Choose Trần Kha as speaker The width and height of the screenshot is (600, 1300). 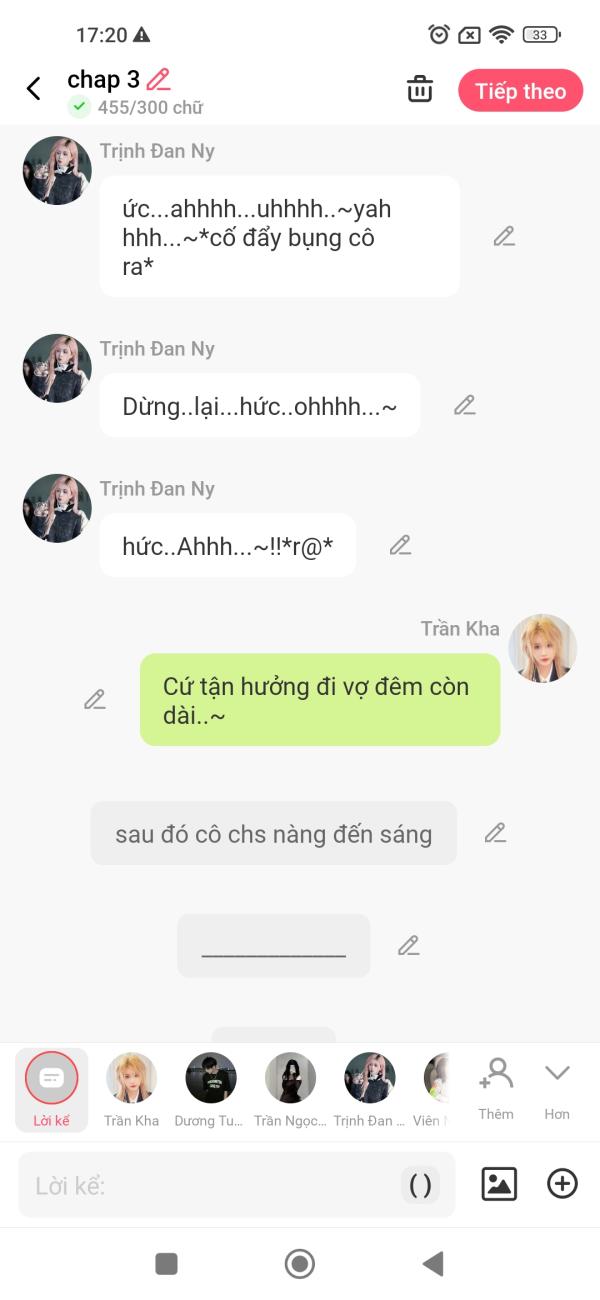click(x=131, y=1089)
